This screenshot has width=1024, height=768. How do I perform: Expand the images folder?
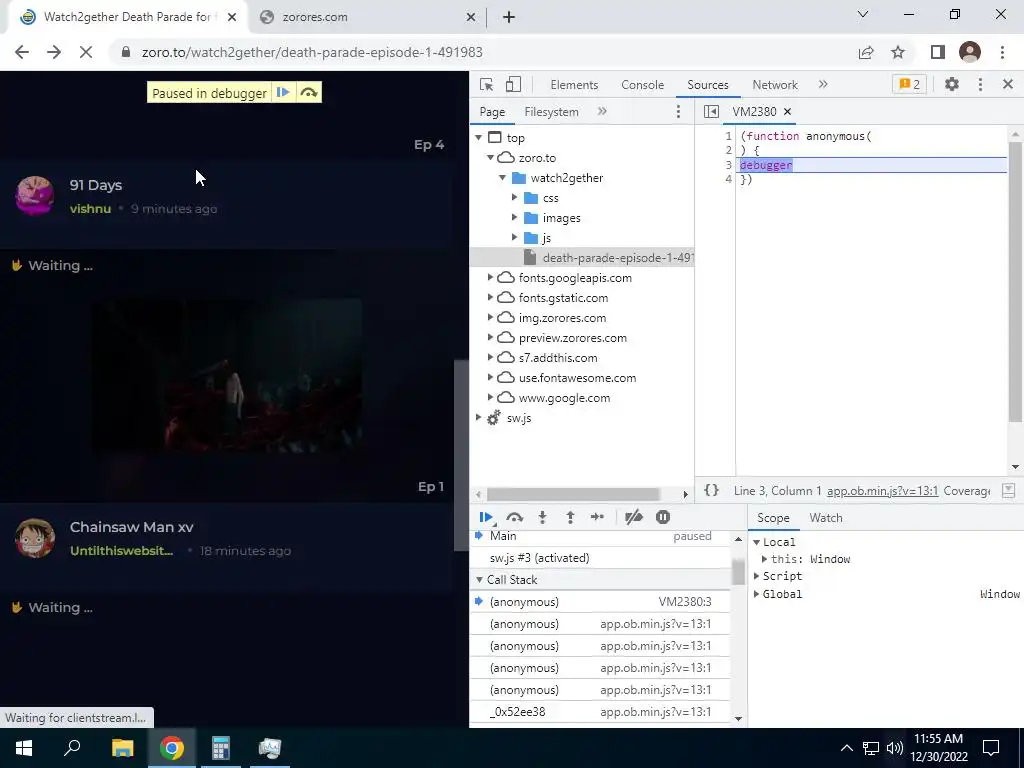coord(515,218)
